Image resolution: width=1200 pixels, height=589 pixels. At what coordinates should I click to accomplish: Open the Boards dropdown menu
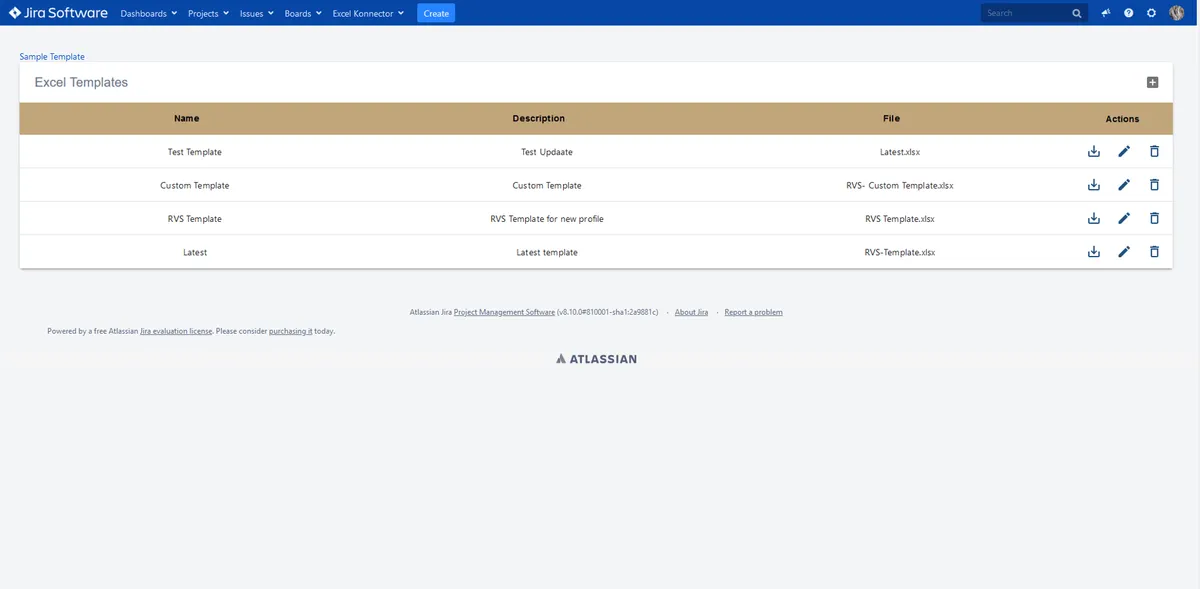[303, 13]
